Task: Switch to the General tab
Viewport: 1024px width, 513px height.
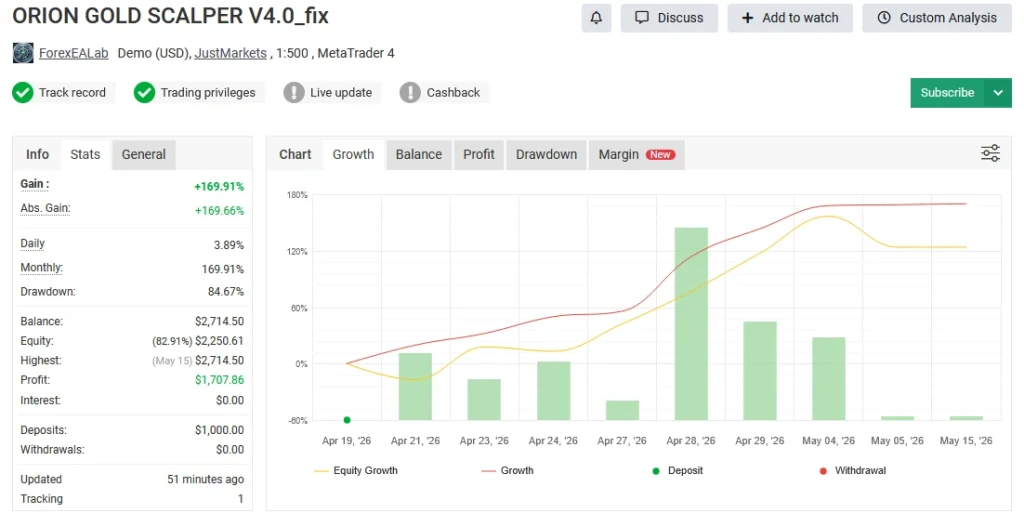Action: tap(144, 155)
